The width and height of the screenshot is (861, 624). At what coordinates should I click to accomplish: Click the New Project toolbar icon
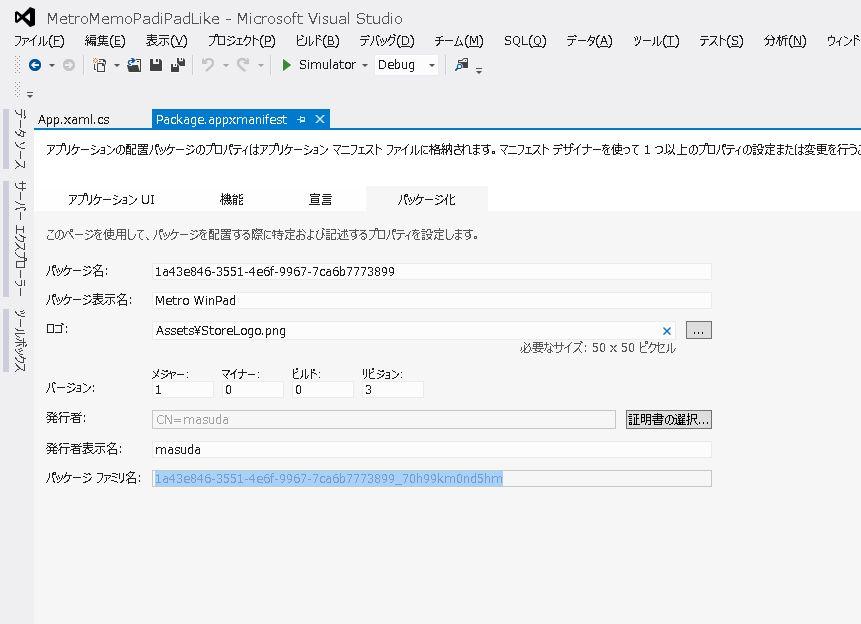pyautogui.click(x=99, y=65)
